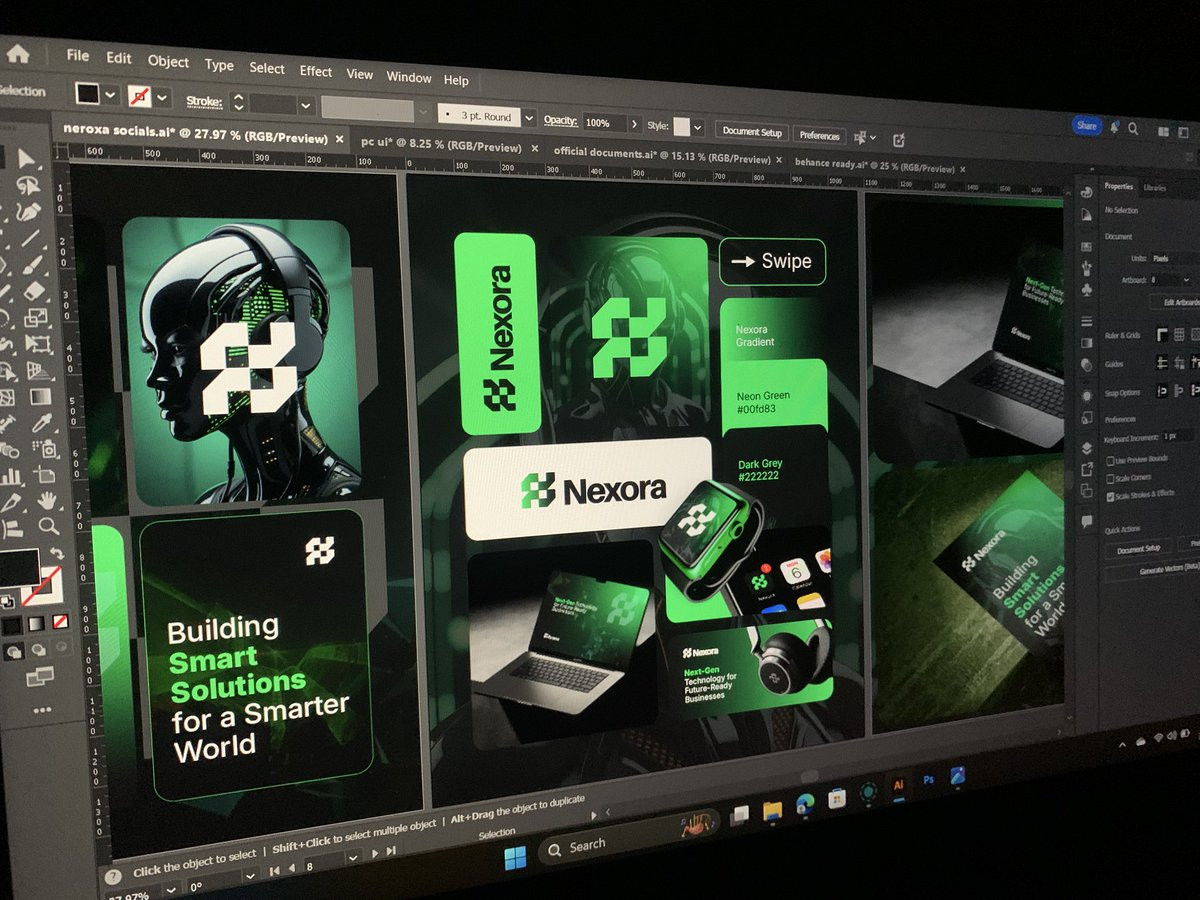The width and height of the screenshot is (1200, 900).
Task: Select the Eyedropper tool
Action: [x=42, y=422]
